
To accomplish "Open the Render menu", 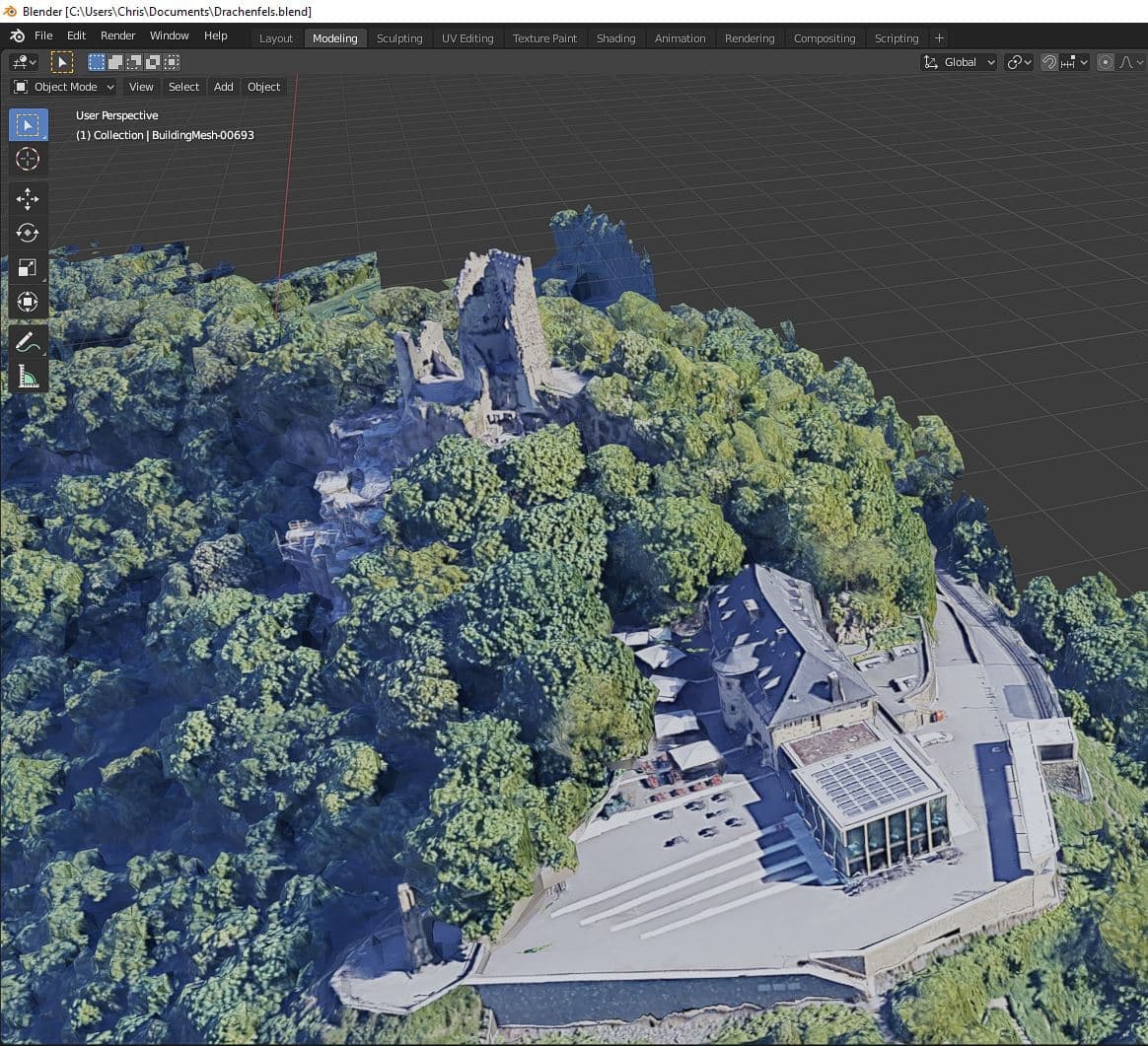I will point(117,35).
